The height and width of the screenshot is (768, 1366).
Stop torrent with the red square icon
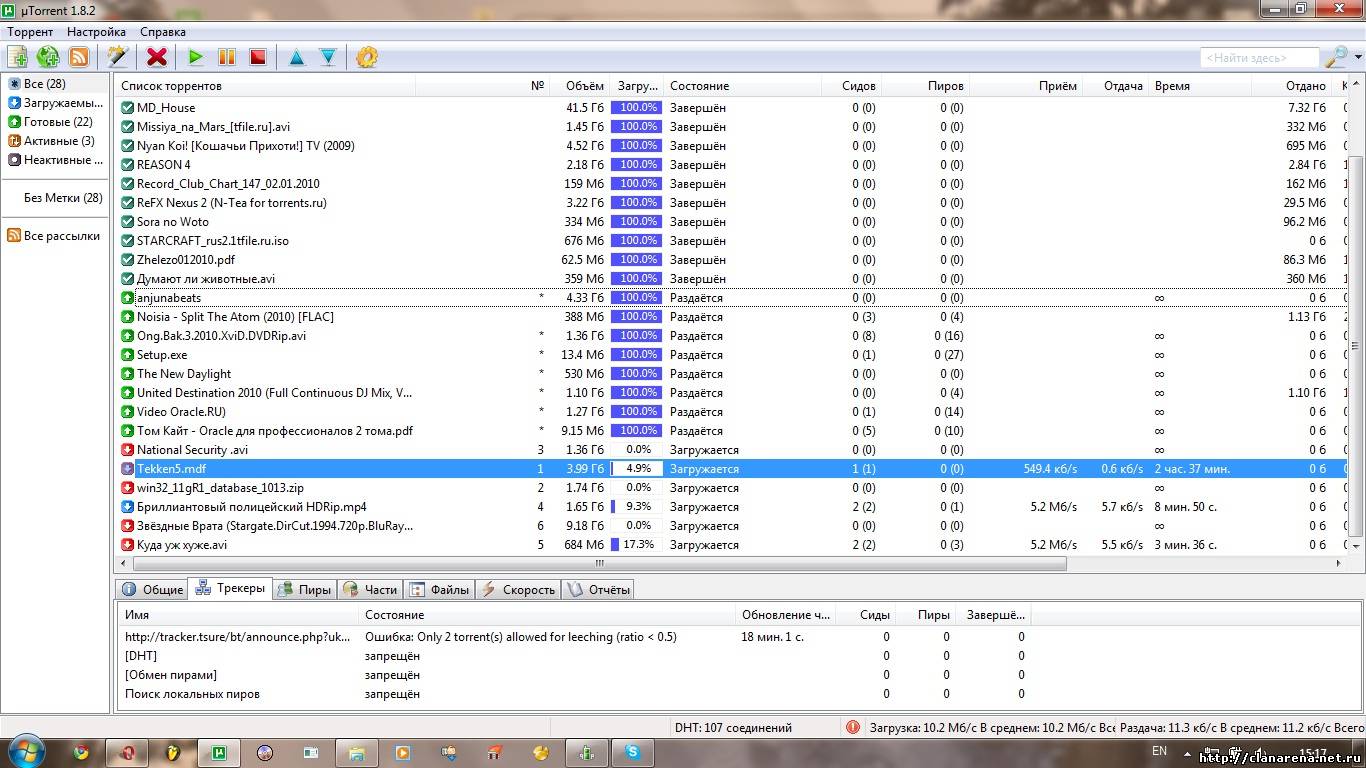tap(258, 57)
